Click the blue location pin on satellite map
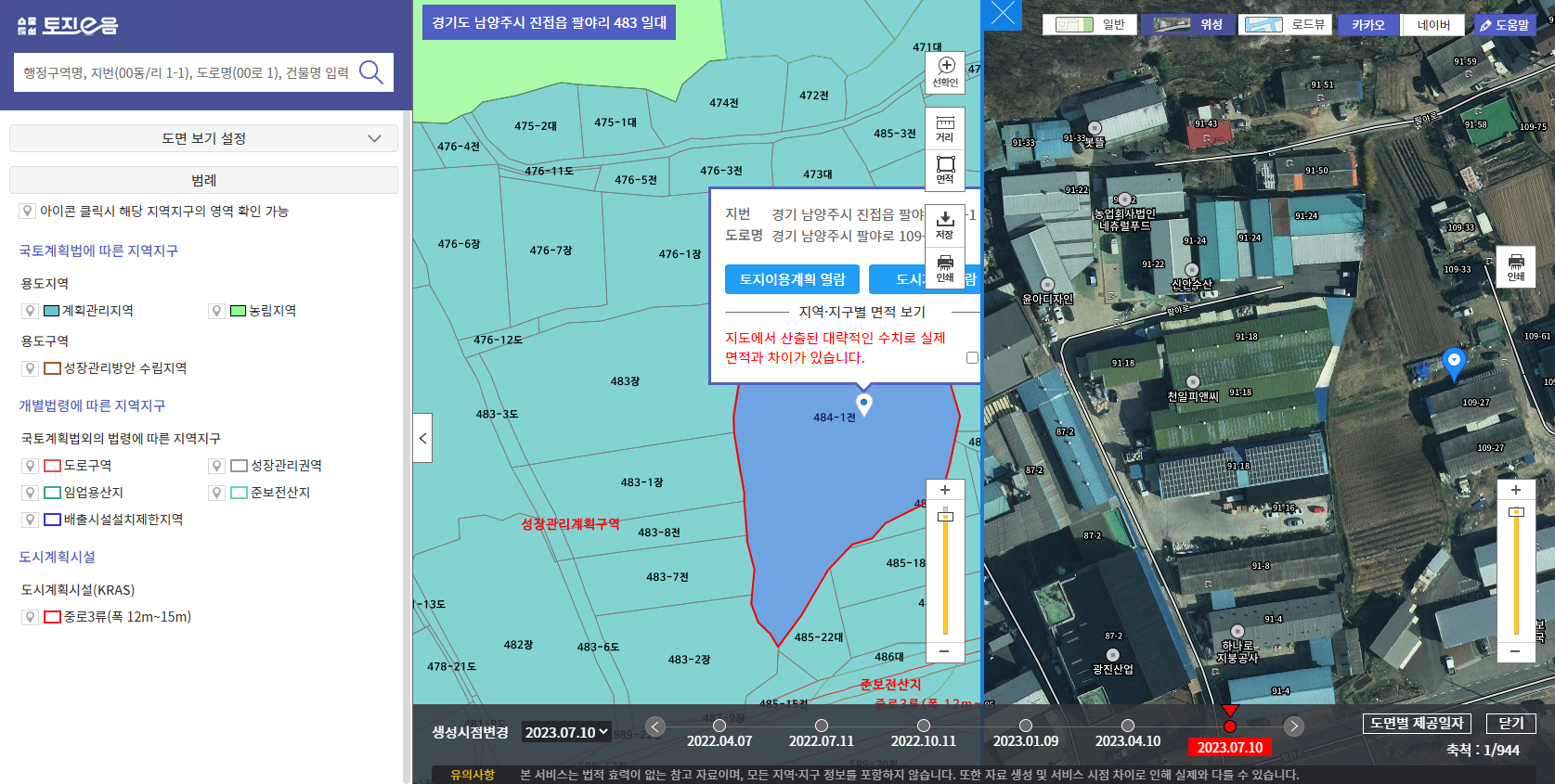 click(x=1454, y=364)
